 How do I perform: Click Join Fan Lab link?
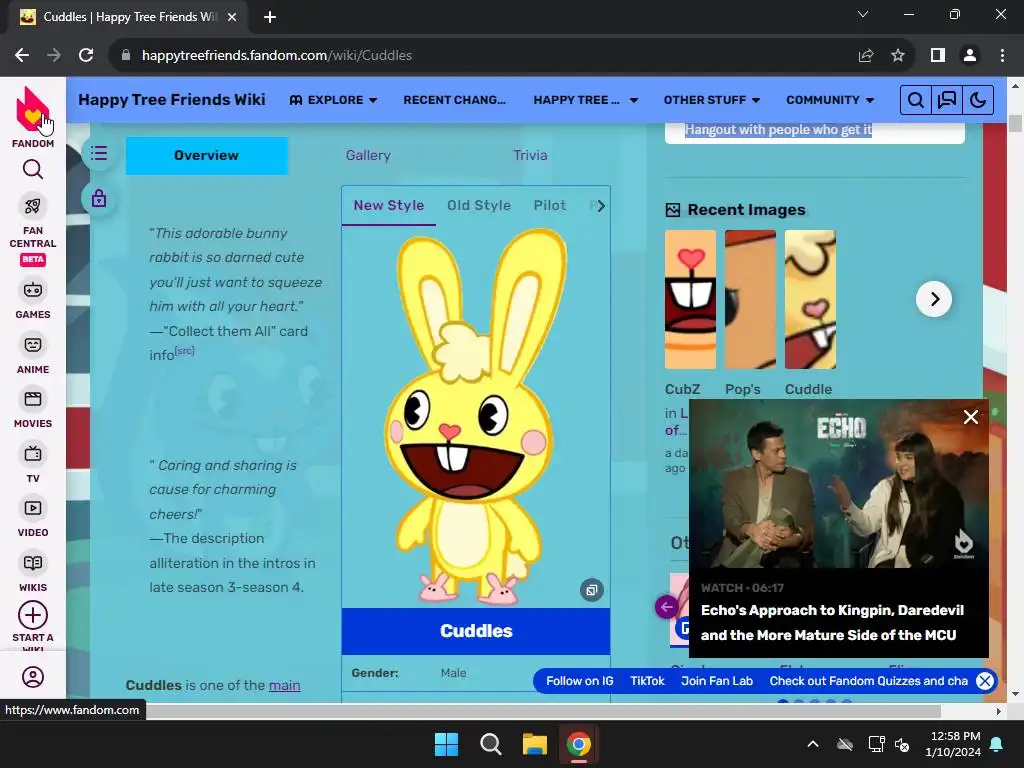[x=717, y=681]
